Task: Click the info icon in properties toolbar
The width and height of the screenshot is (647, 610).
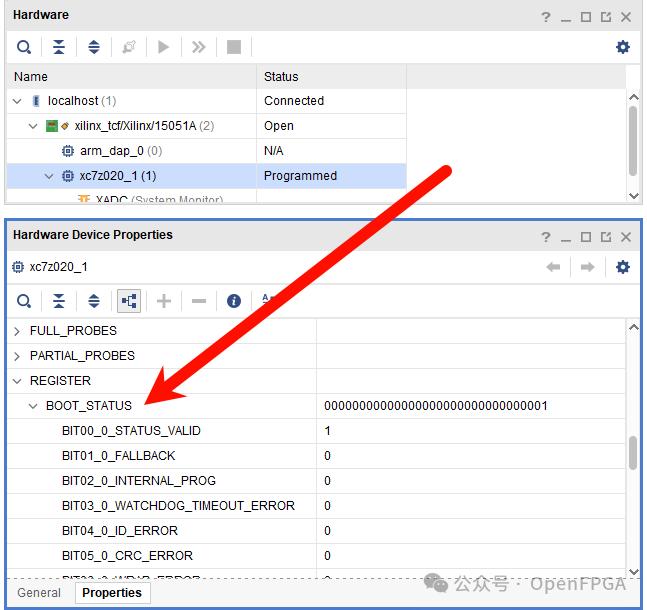Action: pos(234,301)
